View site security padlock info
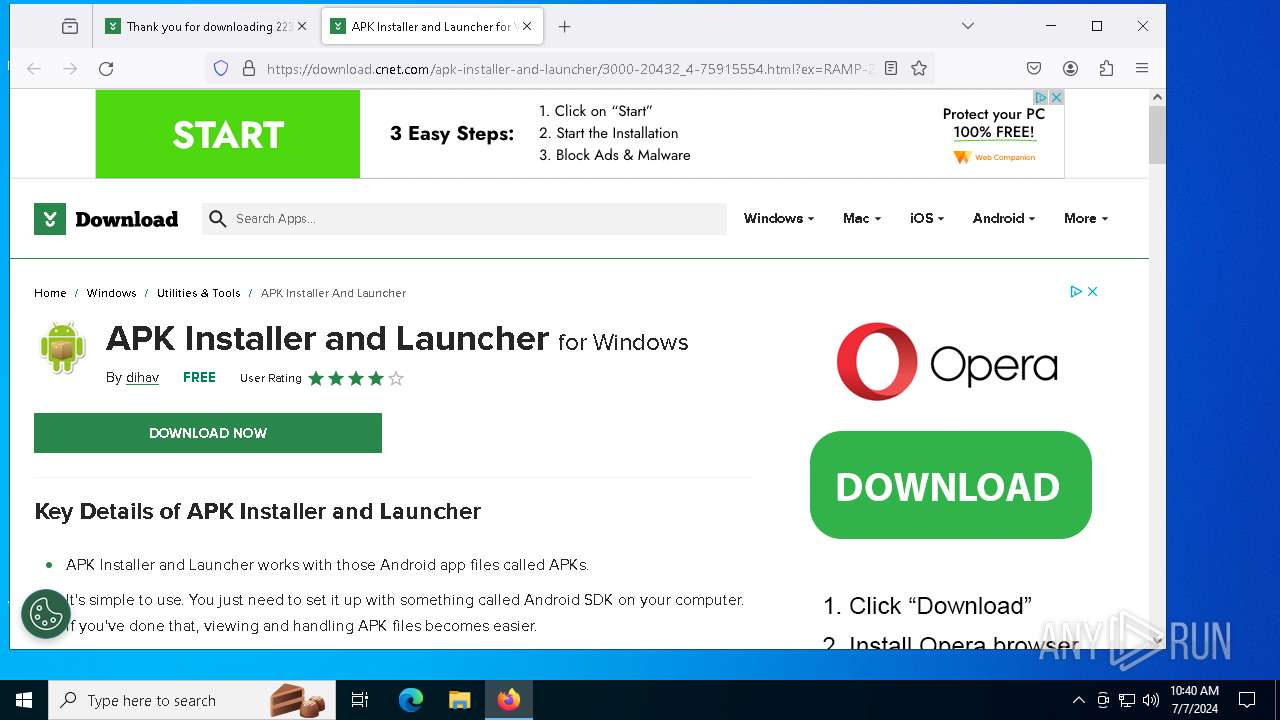The image size is (1280, 720). click(249, 68)
